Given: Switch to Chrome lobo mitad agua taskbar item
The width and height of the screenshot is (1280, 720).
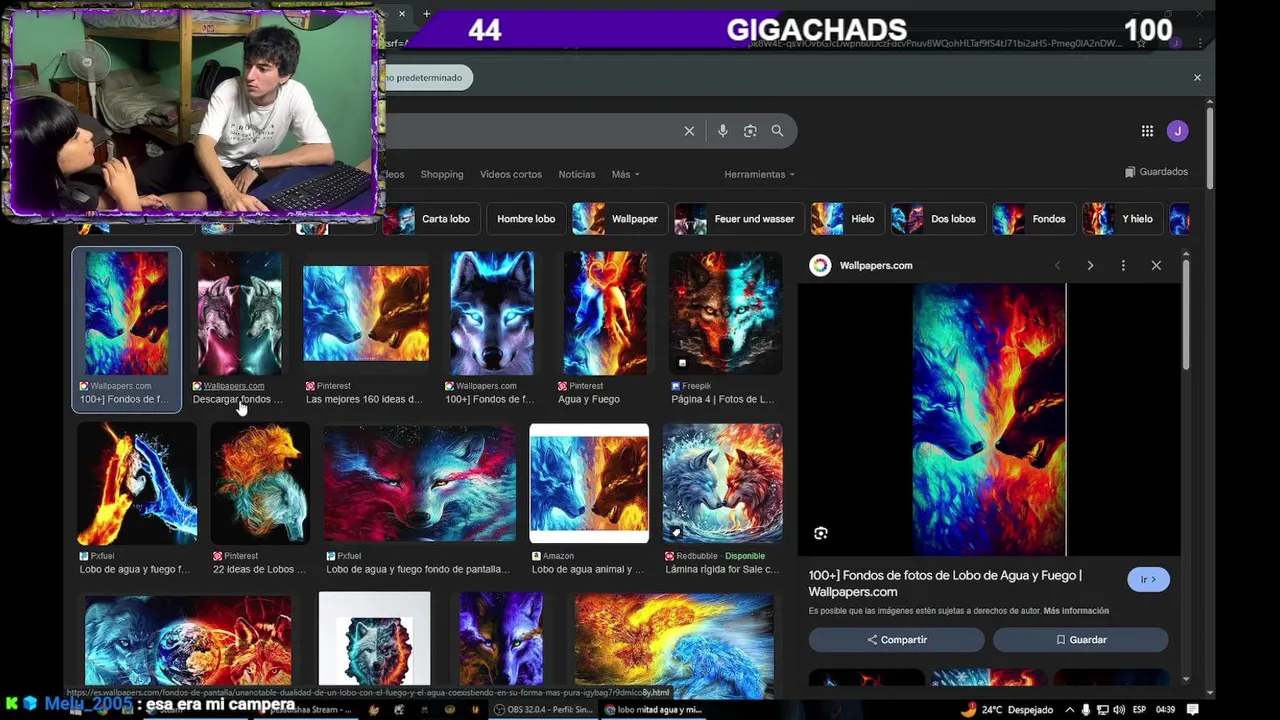Looking at the screenshot, I should 654,709.
